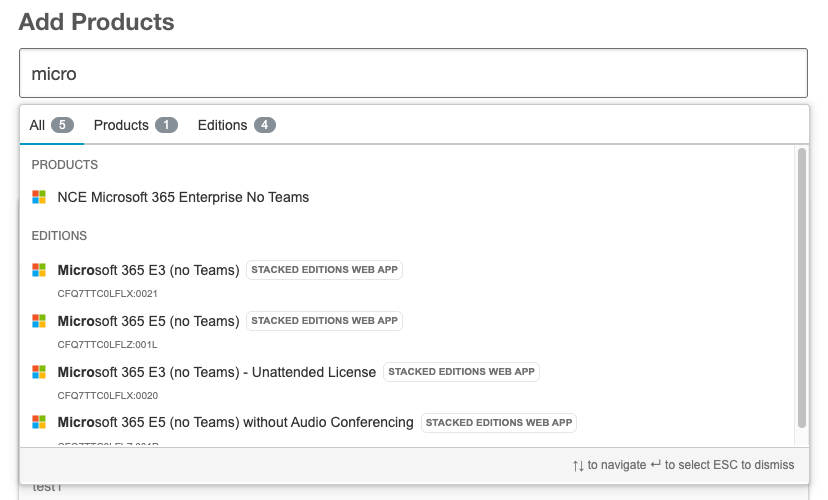Image resolution: width=828 pixels, height=500 pixels.
Task: Click the Microsoft logo for 365 E3 (no Teams)
Action: pyautogui.click(x=39, y=270)
